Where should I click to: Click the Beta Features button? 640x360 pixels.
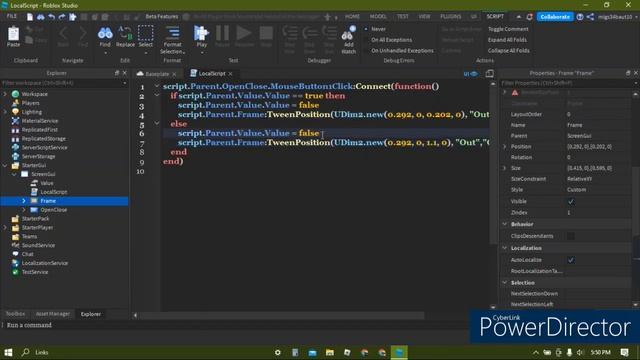point(162,17)
